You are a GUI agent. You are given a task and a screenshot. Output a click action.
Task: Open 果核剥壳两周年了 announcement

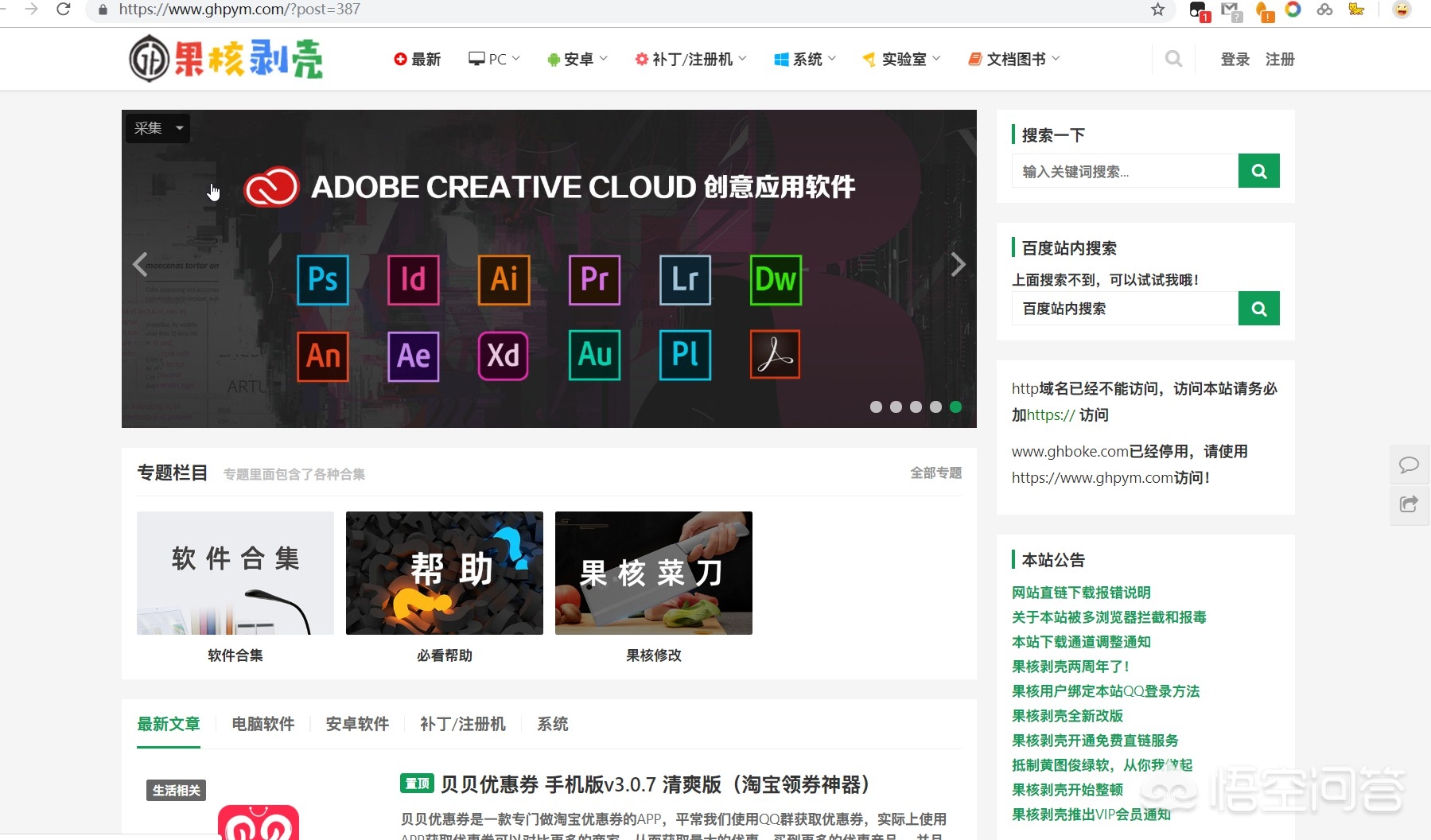[1070, 667]
